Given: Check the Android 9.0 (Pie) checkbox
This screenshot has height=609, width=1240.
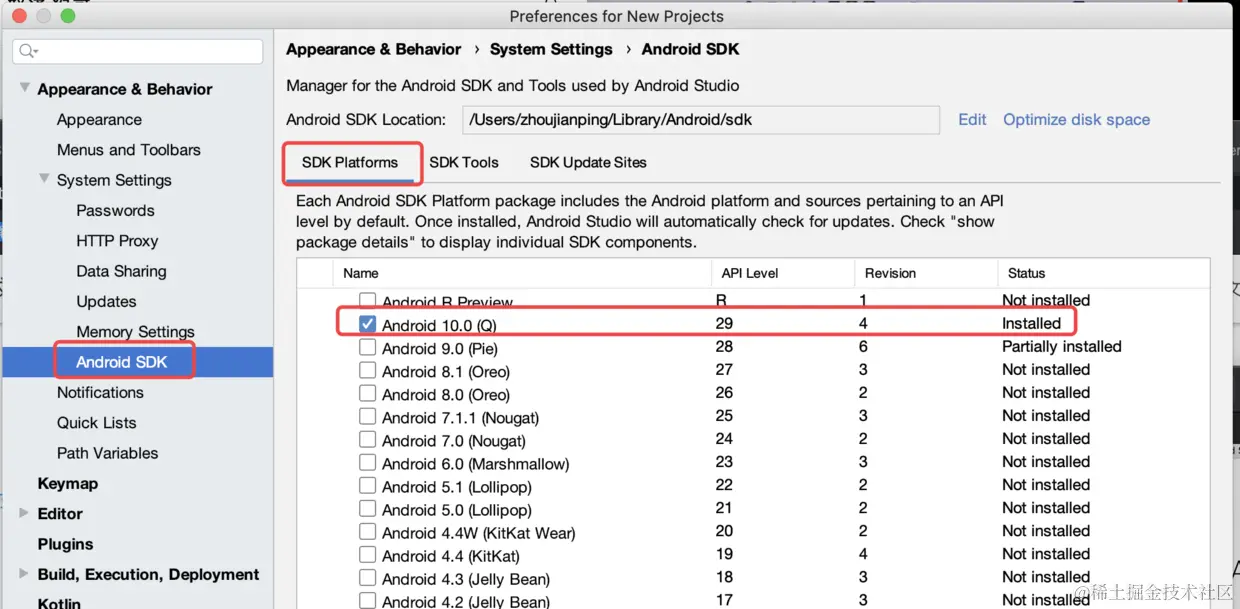Looking at the screenshot, I should (367, 347).
